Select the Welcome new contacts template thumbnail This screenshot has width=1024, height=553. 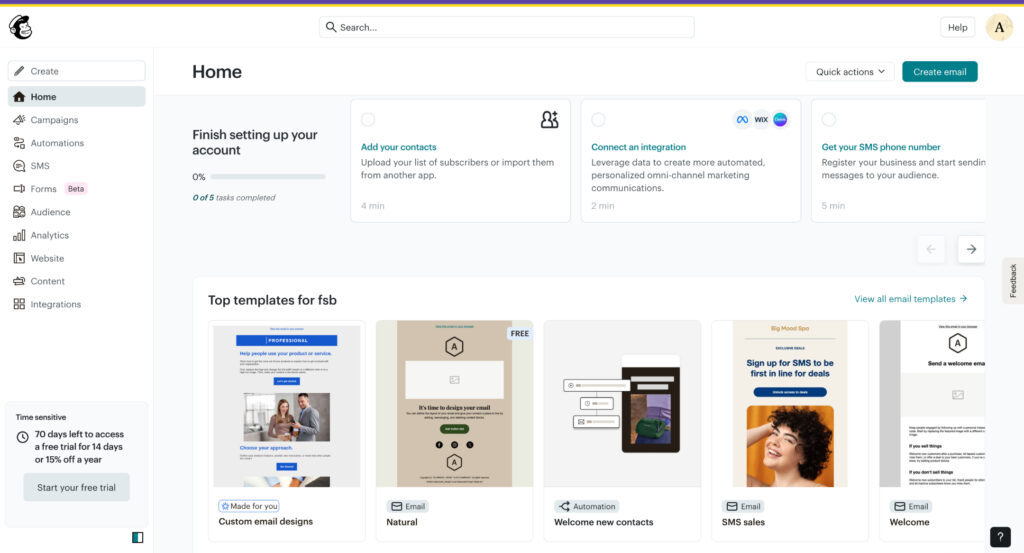[x=622, y=403]
